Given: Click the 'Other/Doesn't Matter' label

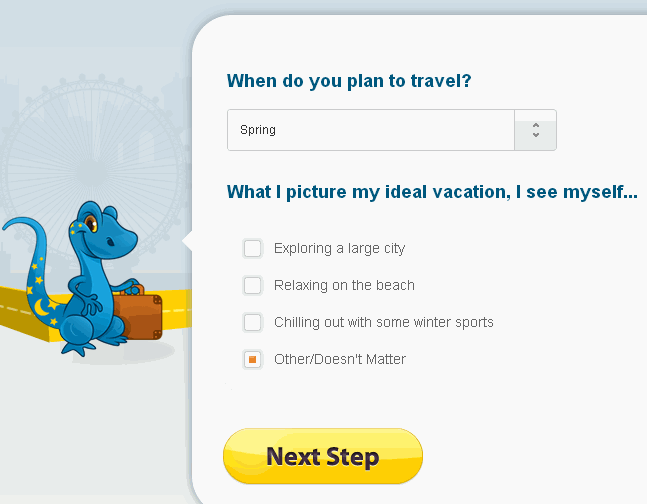Looking at the screenshot, I should 339,359.
